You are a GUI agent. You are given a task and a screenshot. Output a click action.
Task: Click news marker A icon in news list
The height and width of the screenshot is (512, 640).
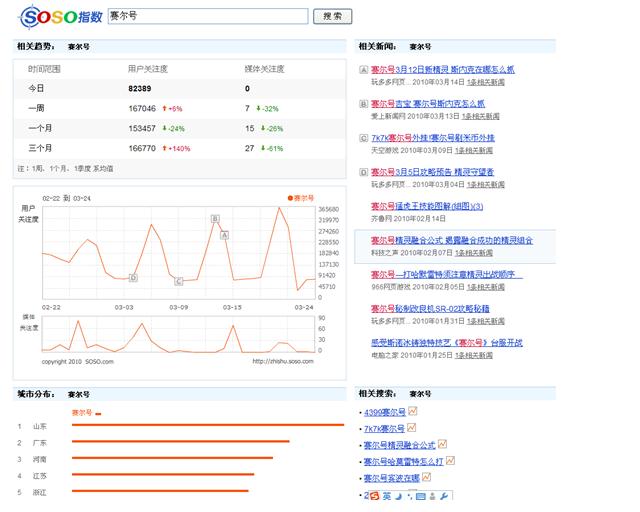(x=363, y=70)
